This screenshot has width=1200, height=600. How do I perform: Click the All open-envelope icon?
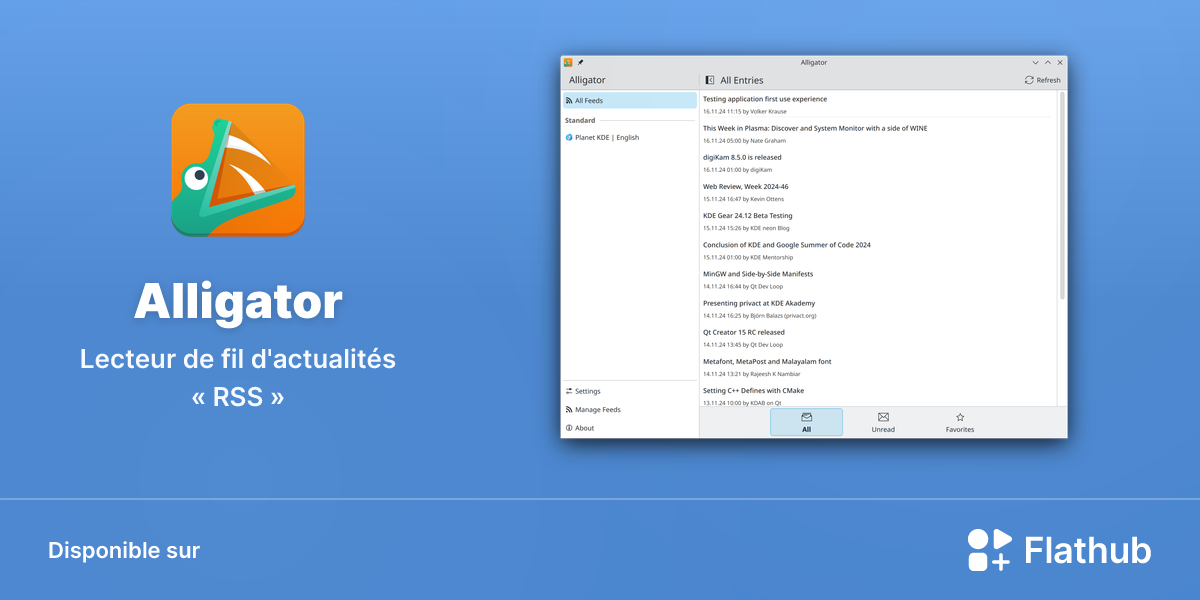(x=806, y=417)
